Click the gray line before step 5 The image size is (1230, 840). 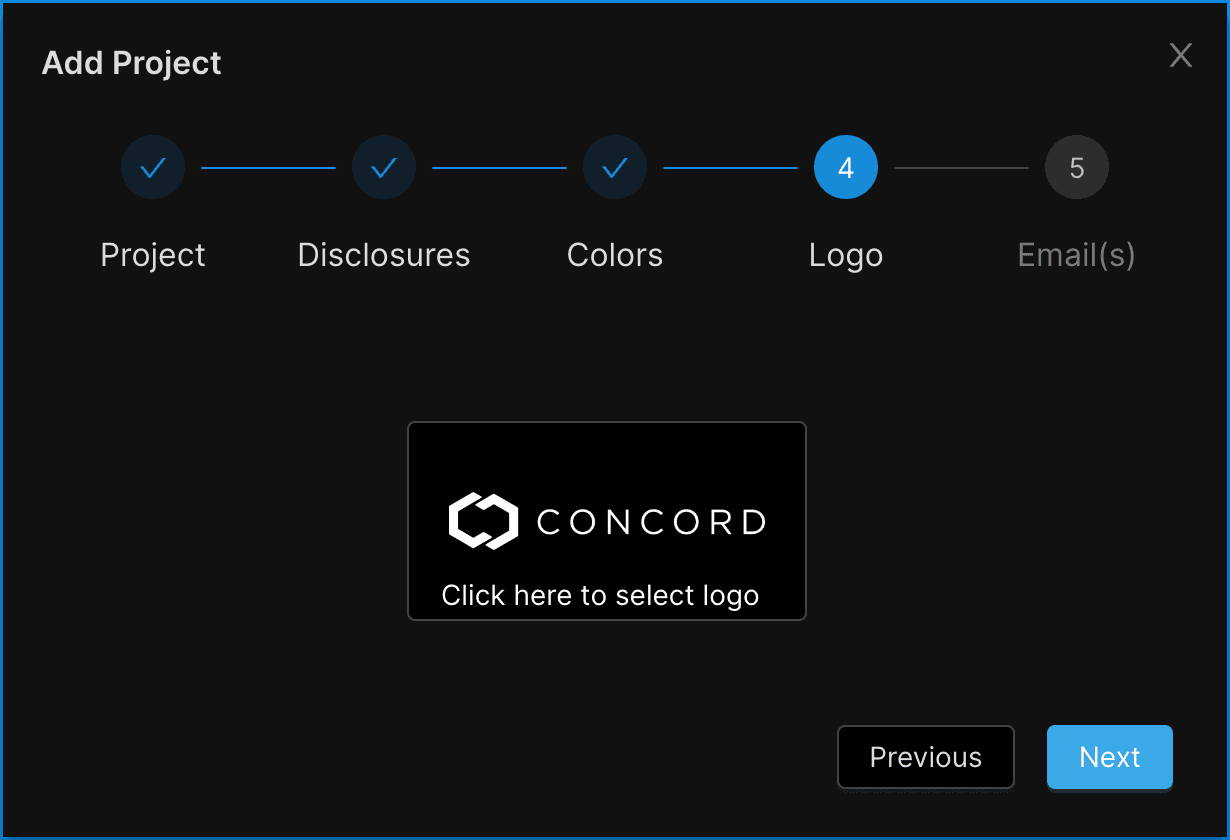pyautogui.click(x=961, y=168)
